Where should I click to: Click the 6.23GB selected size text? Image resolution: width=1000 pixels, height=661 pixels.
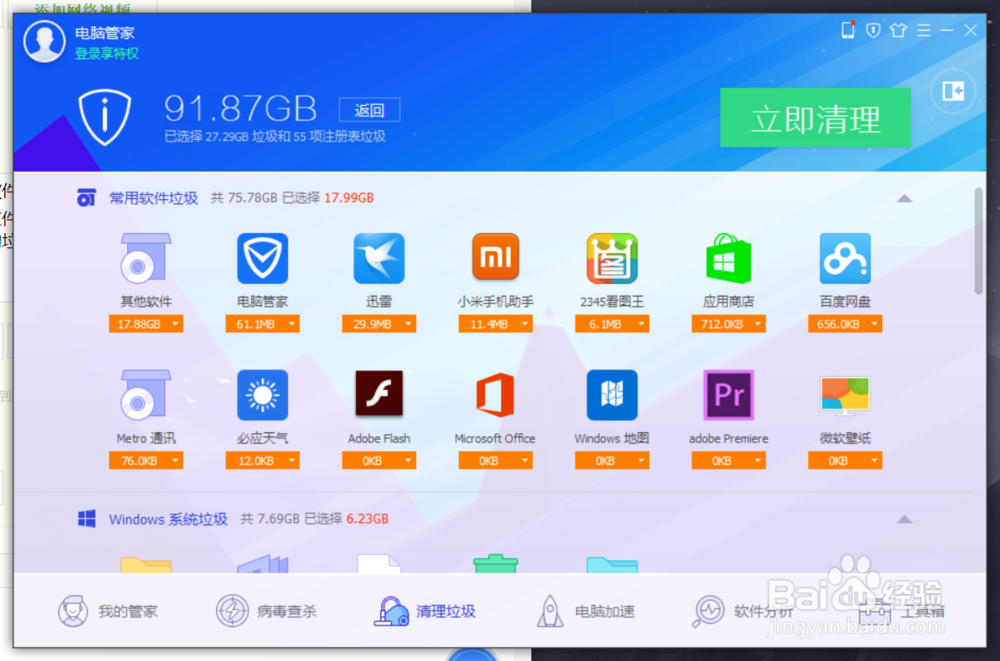pyautogui.click(x=367, y=519)
